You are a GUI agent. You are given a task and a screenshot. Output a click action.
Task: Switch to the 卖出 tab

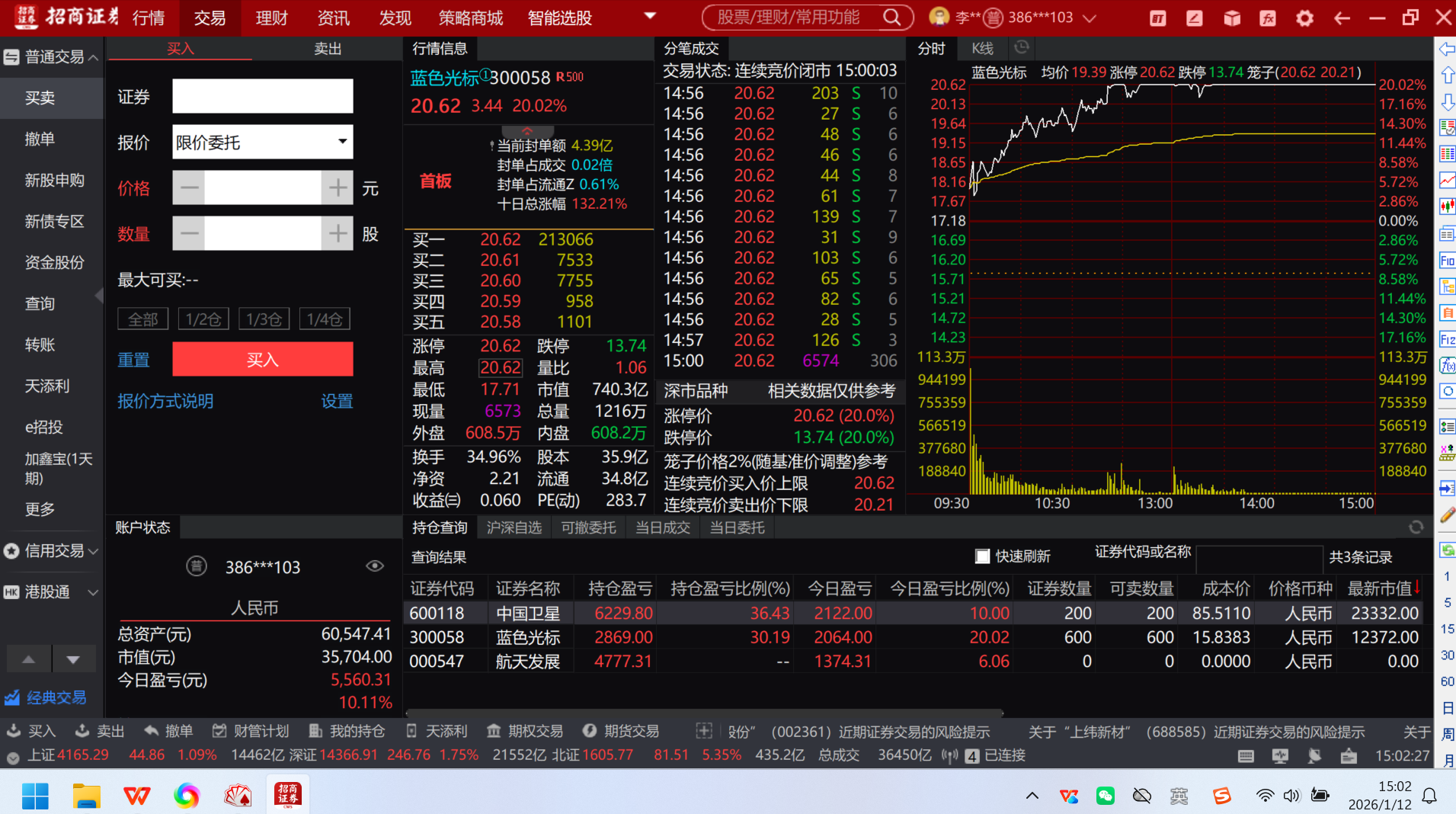328,49
